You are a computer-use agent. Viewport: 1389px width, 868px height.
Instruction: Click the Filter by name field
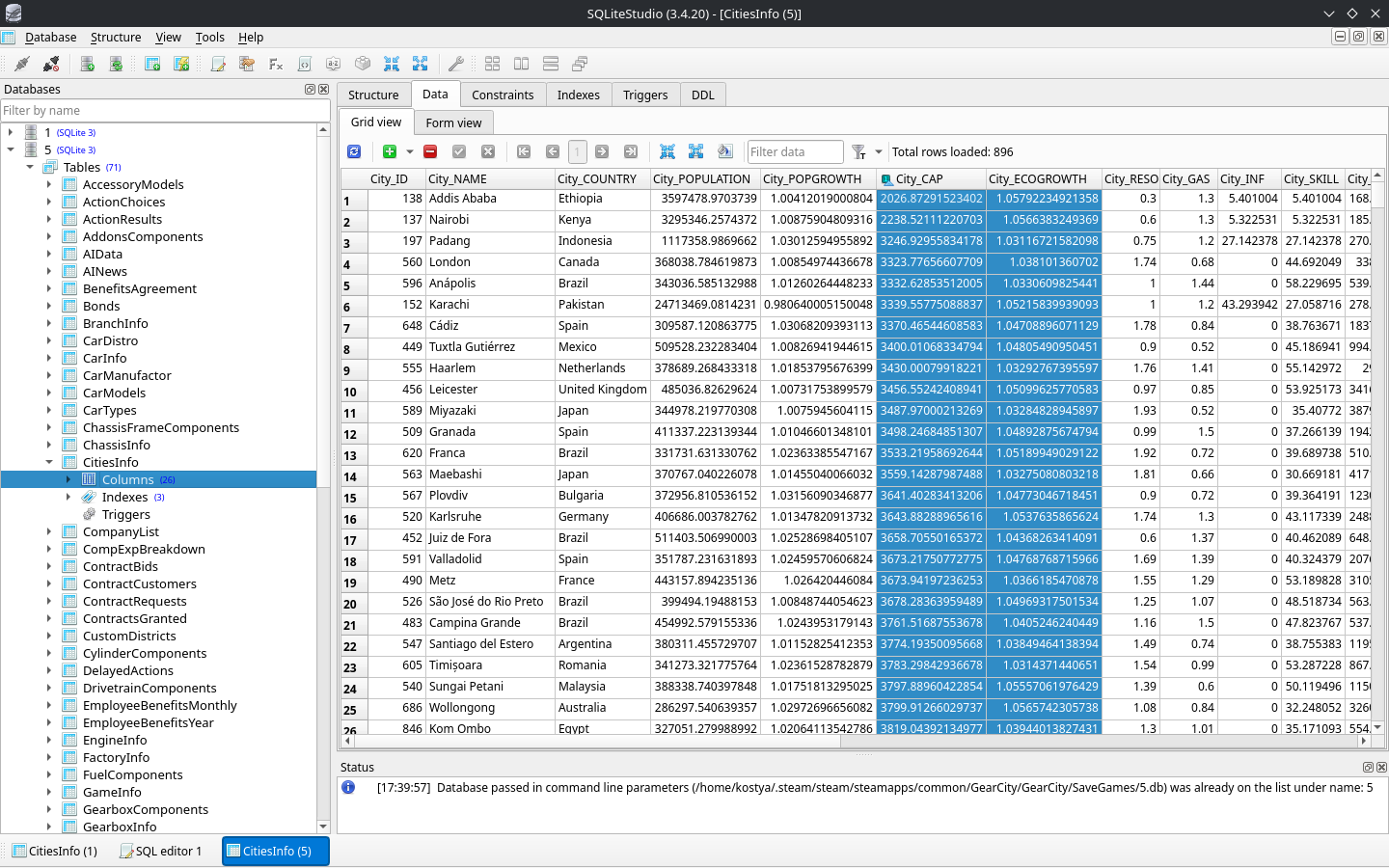pyautogui.click(x=159, y=110)
